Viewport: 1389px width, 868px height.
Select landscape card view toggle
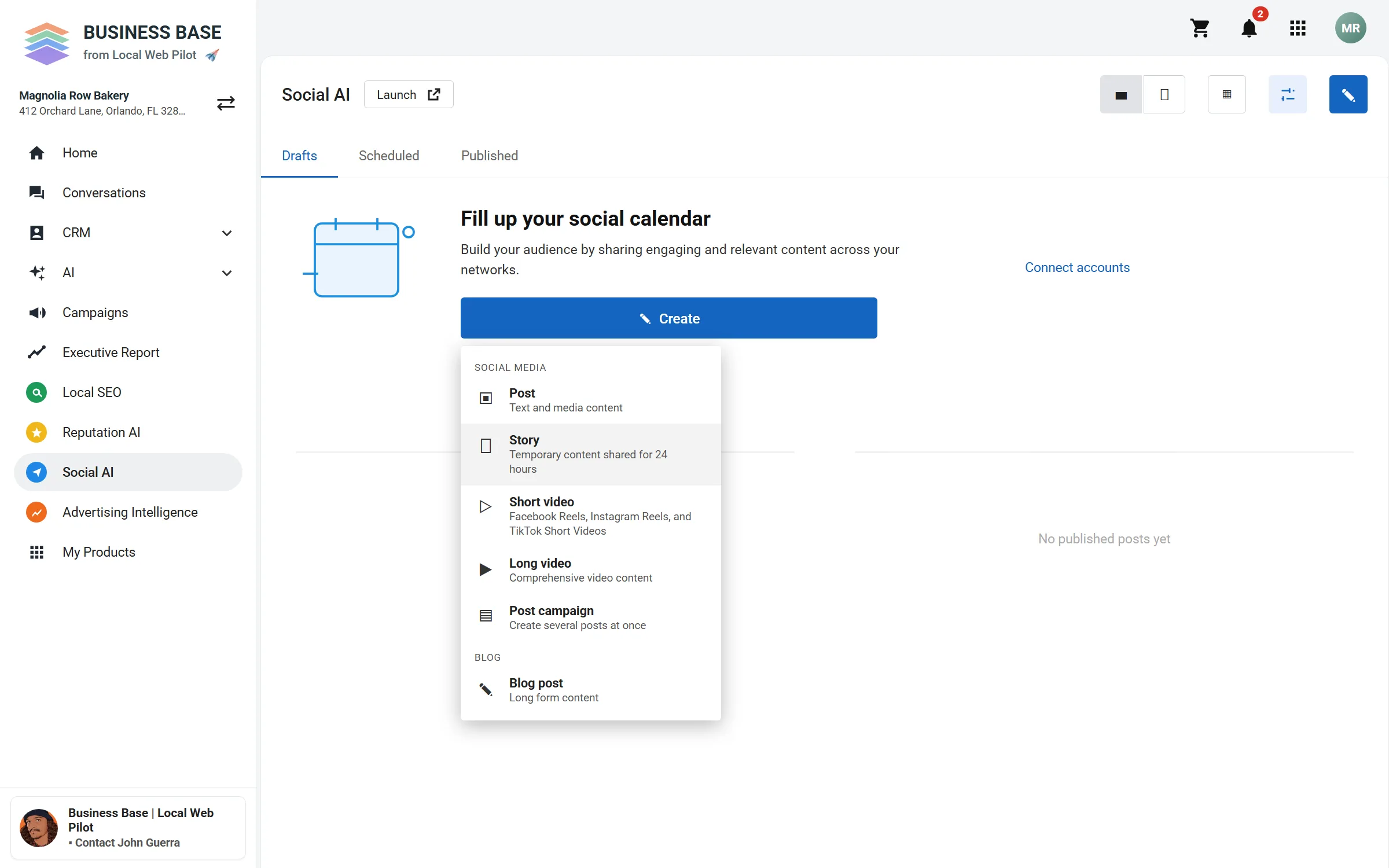1121,94
